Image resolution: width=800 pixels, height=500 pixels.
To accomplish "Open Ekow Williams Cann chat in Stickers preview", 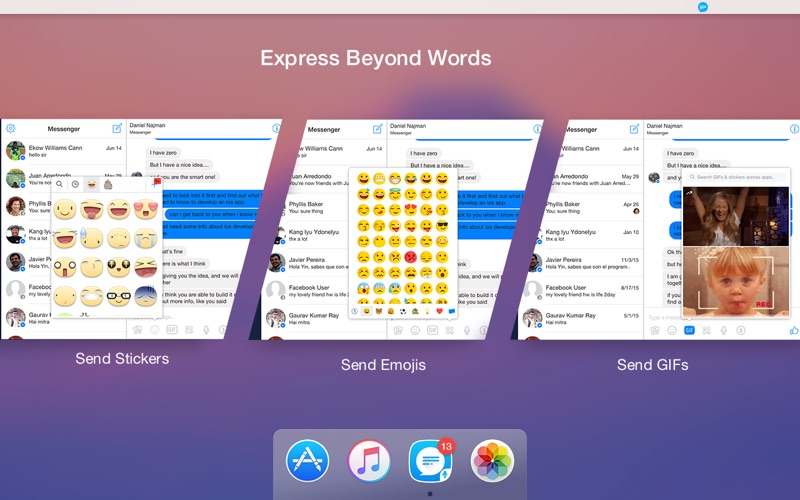I will coord(64,151).
